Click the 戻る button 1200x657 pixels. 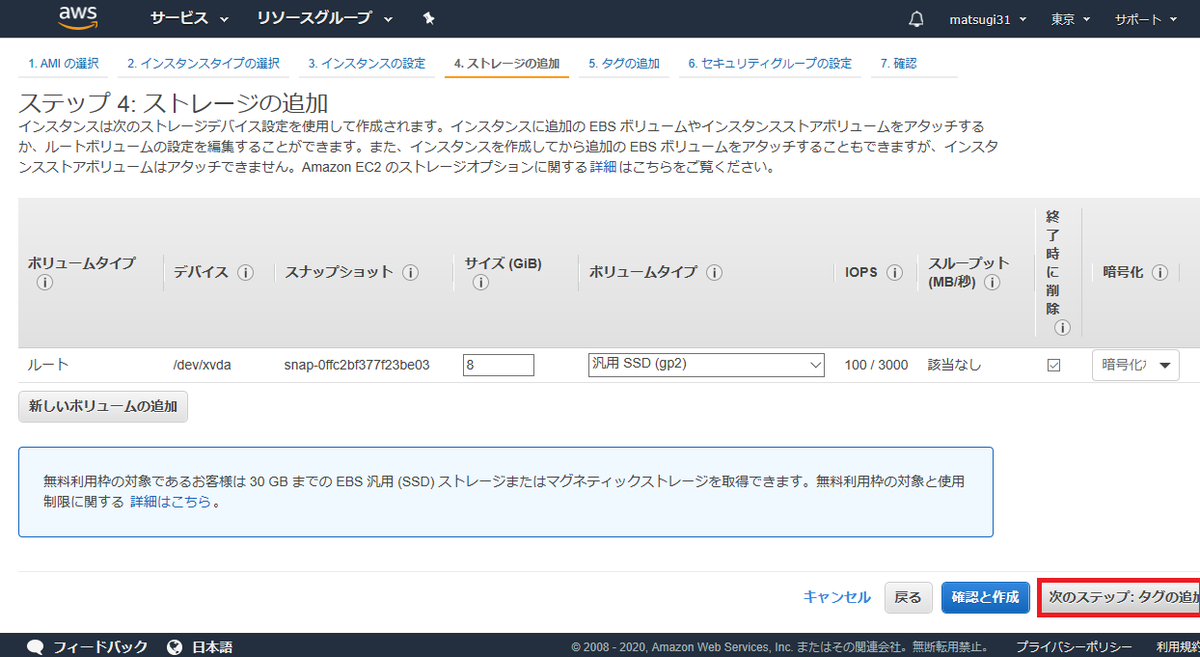pyautogui.click(x=908, y=597)
